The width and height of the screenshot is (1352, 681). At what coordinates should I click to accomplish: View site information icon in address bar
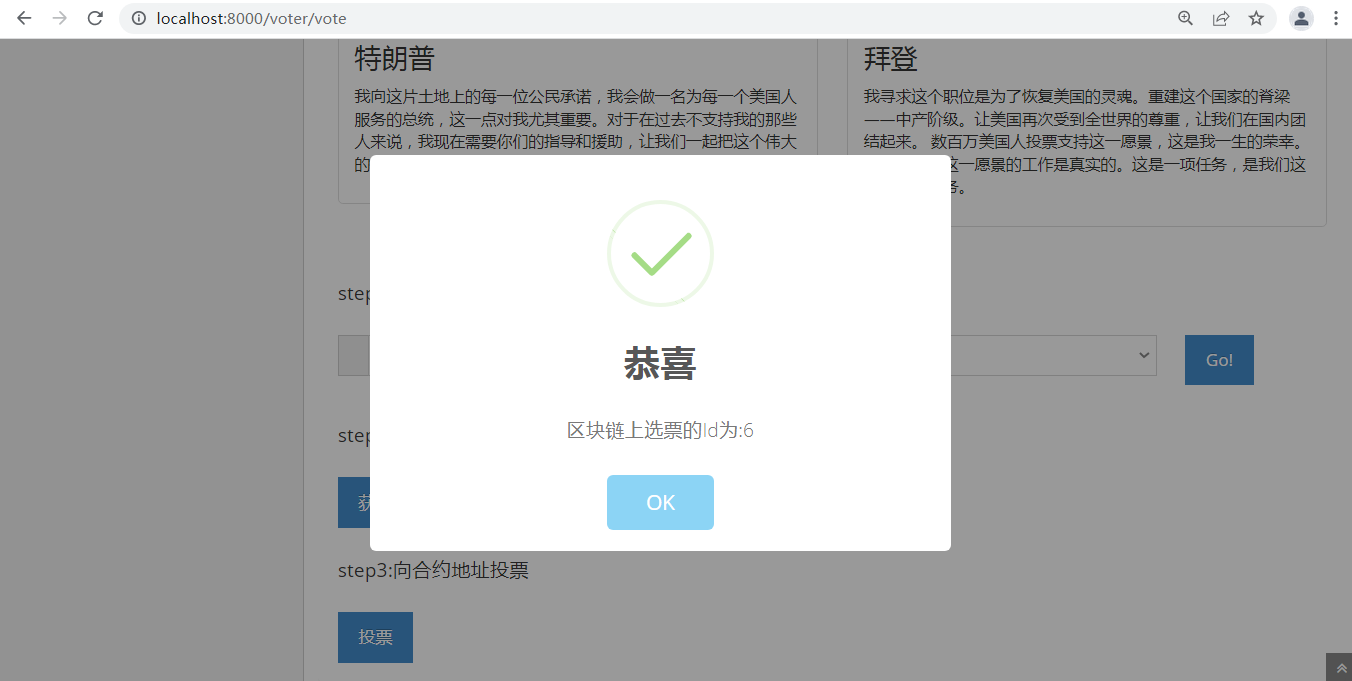(x=139, y=18)
